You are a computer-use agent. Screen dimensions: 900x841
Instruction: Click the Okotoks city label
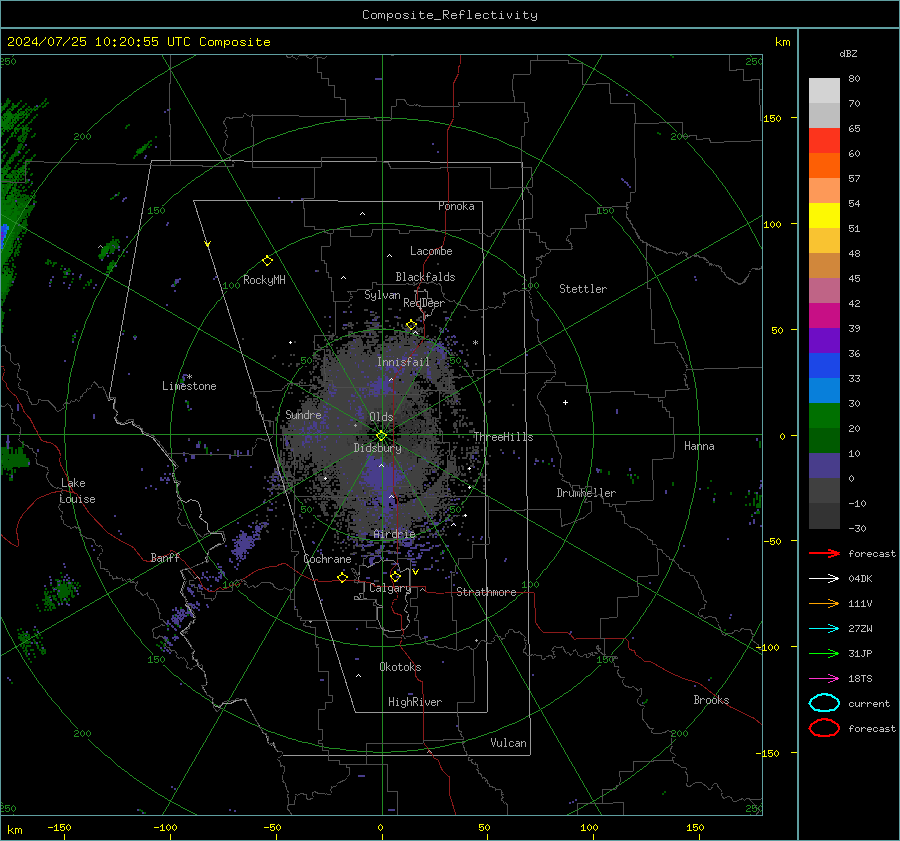[x=400, y=667]
